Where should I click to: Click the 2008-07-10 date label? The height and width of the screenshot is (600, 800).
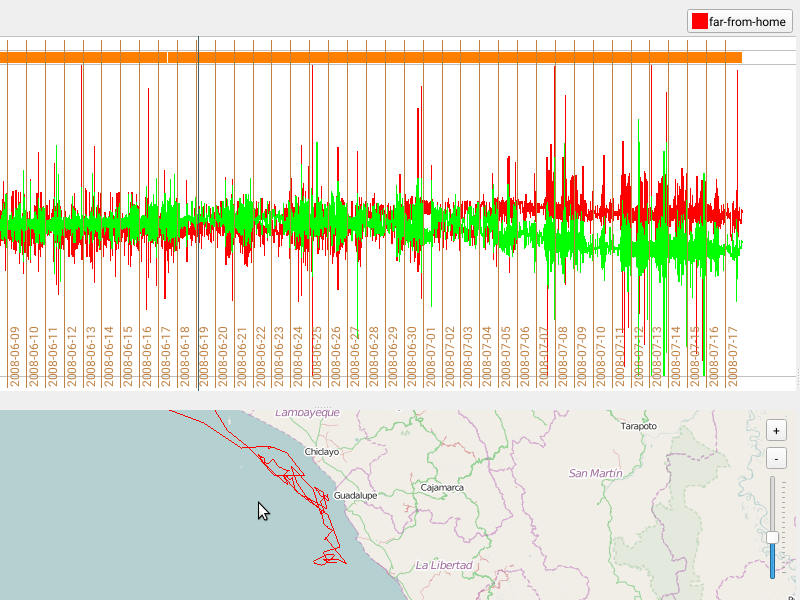pyautogui.click(x=601, y=357)
